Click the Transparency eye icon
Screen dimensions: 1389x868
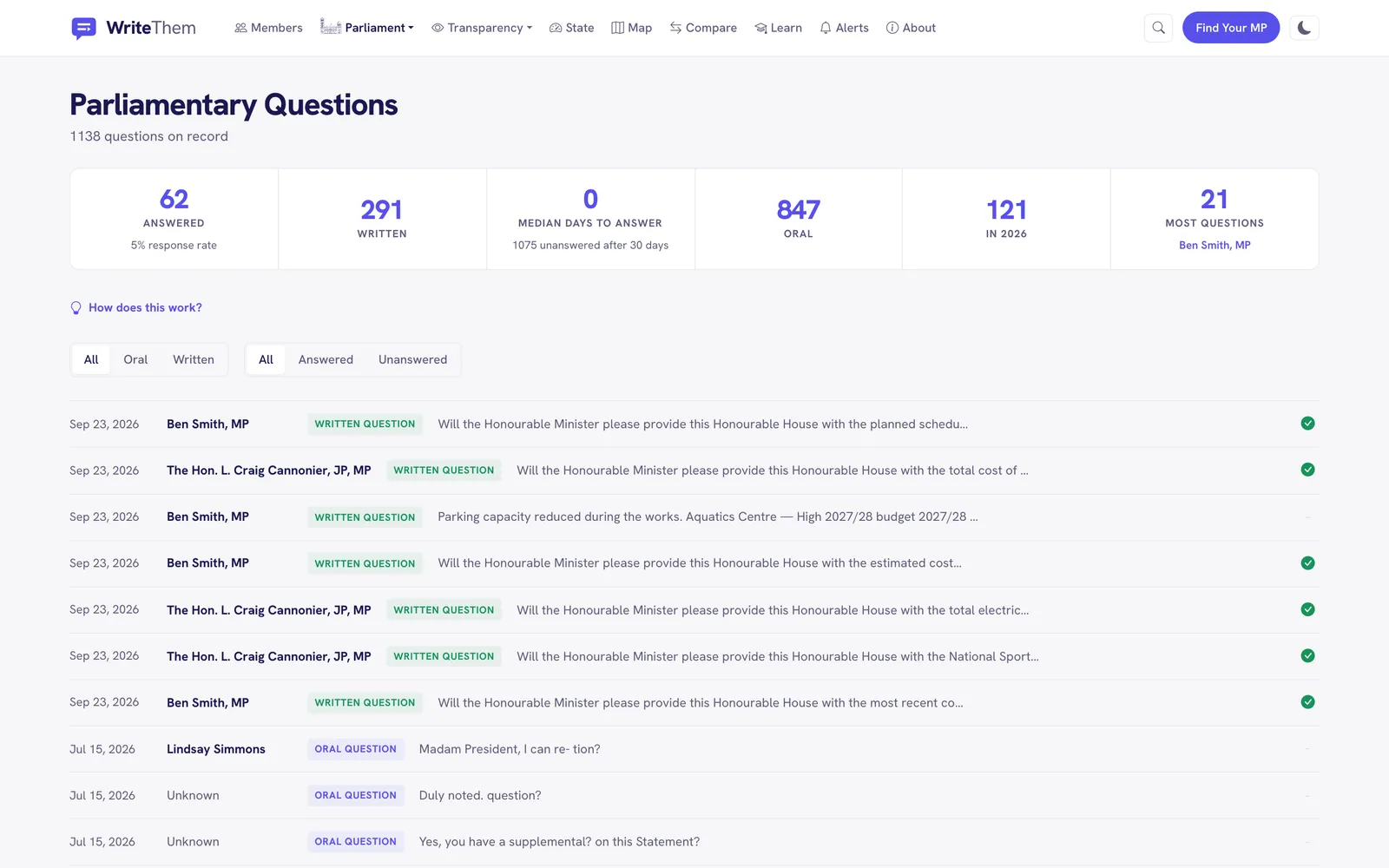[x=438, y=28]
